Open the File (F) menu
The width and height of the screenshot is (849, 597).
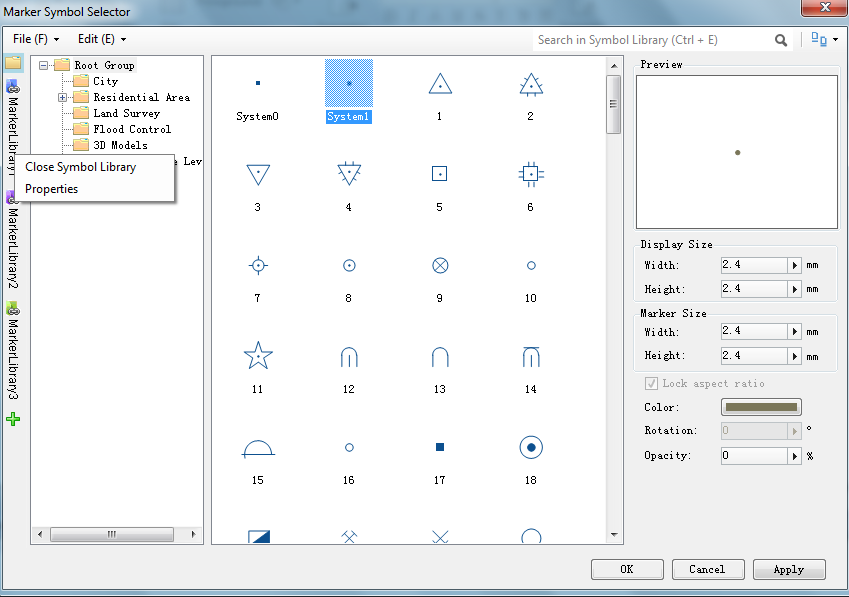pyautogui.click(x=36, y=39)
